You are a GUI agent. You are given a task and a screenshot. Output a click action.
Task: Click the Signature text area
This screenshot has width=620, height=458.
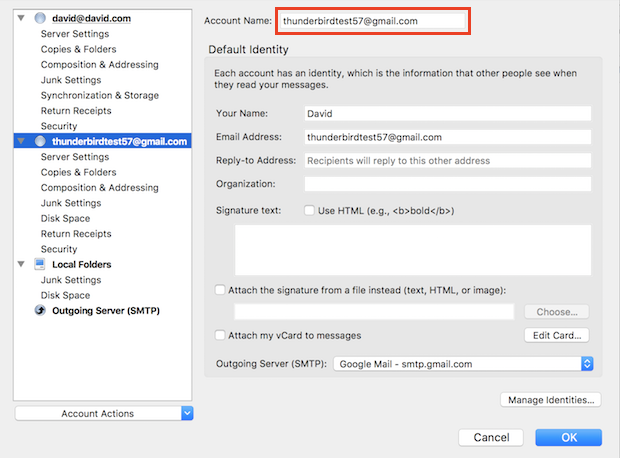coord(413,250)
